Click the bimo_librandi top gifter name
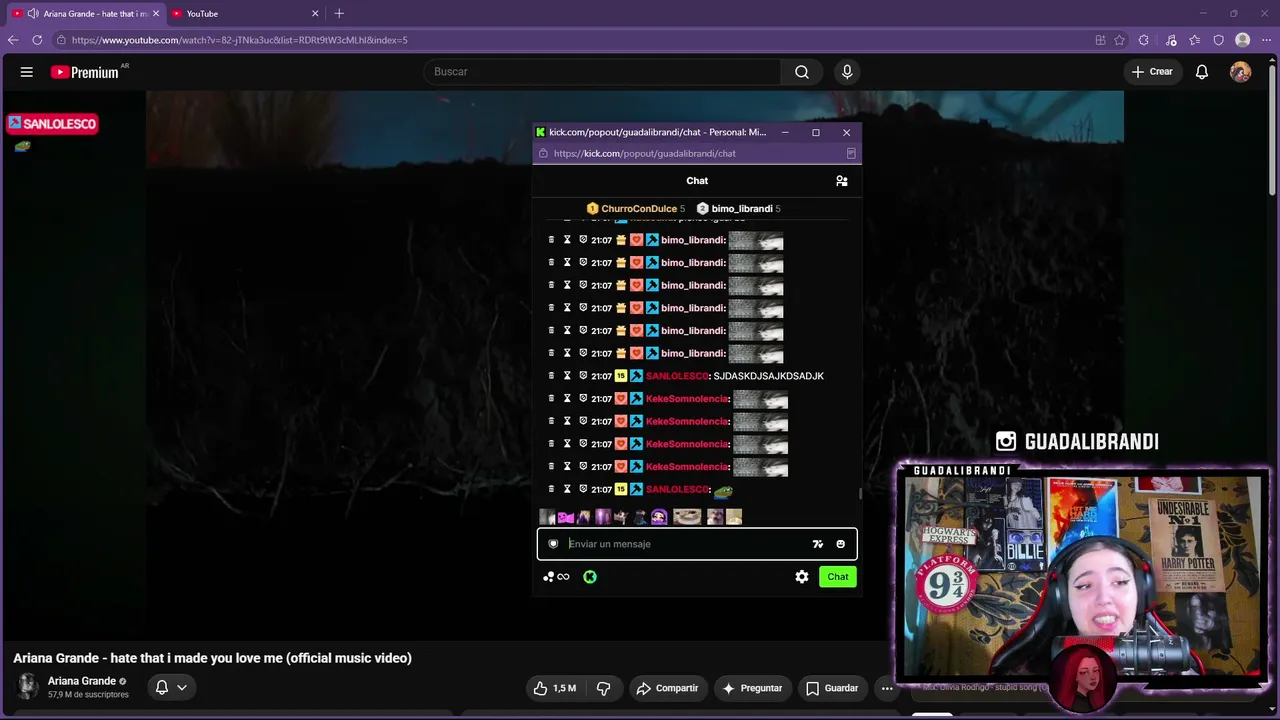This screenshot has height=720, width=1280. (x=742, y=209)
